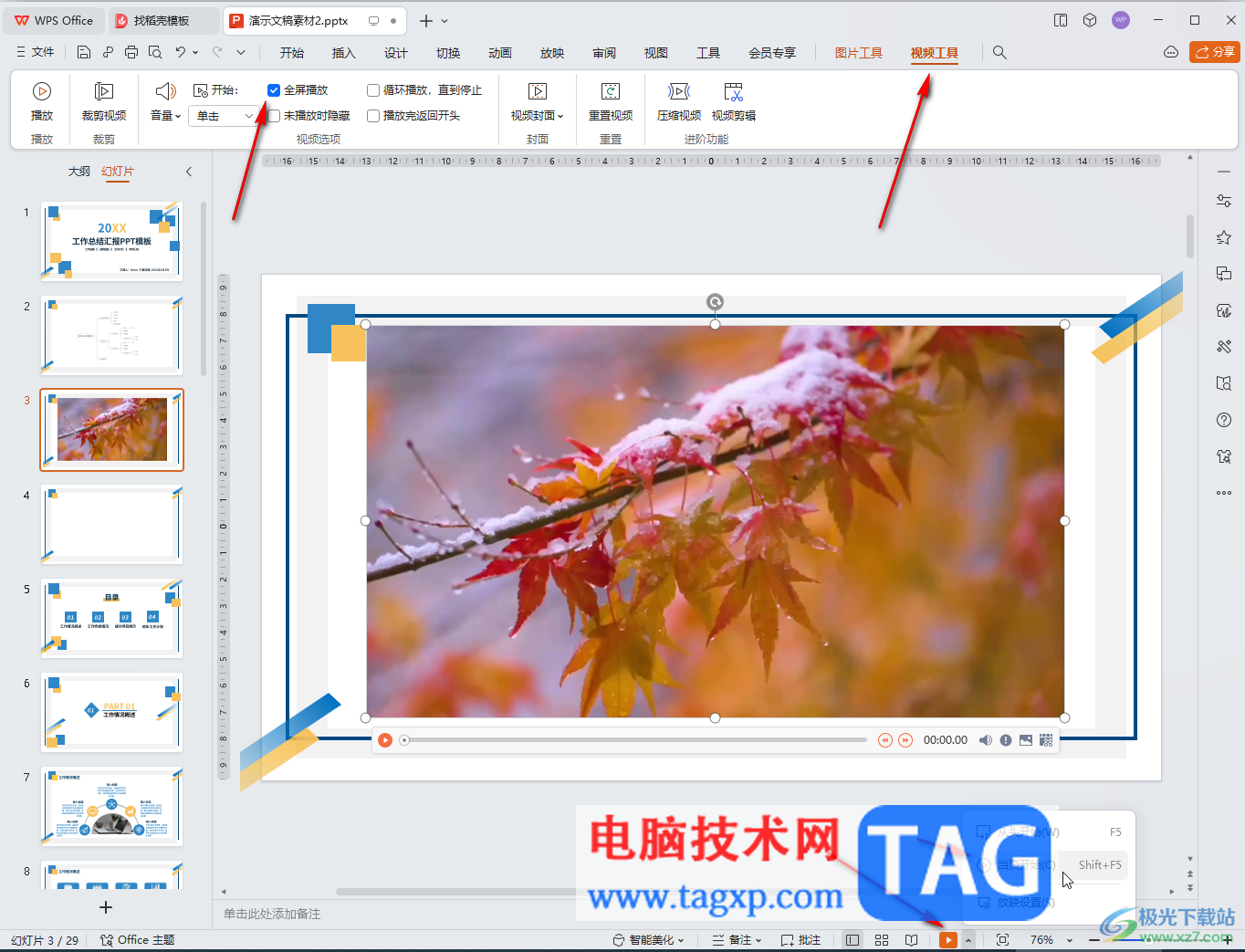Click the 播放 video play icon in ribbon
Image resolution: width=1245 pixels, height=952 pixels.
coord(42,91)
